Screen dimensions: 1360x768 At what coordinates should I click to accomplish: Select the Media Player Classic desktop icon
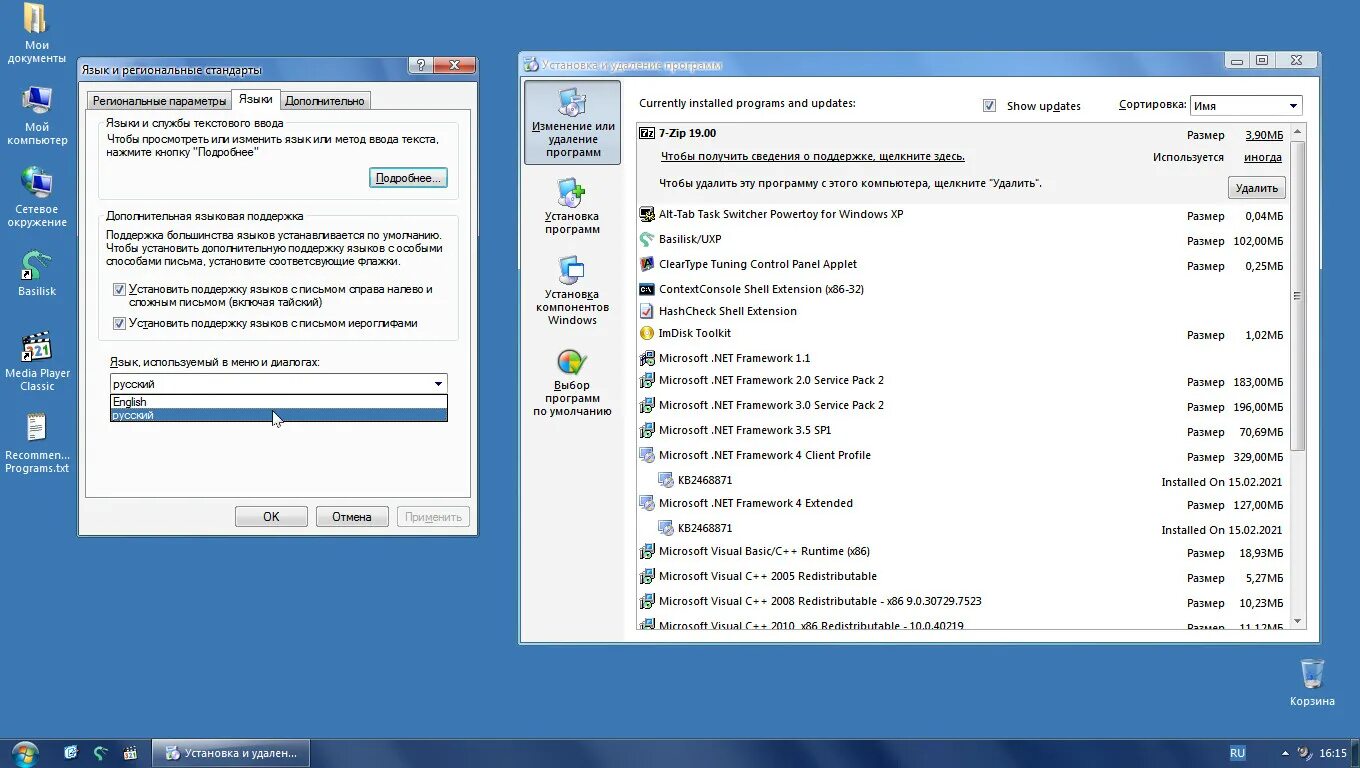[x=37, y=362]
